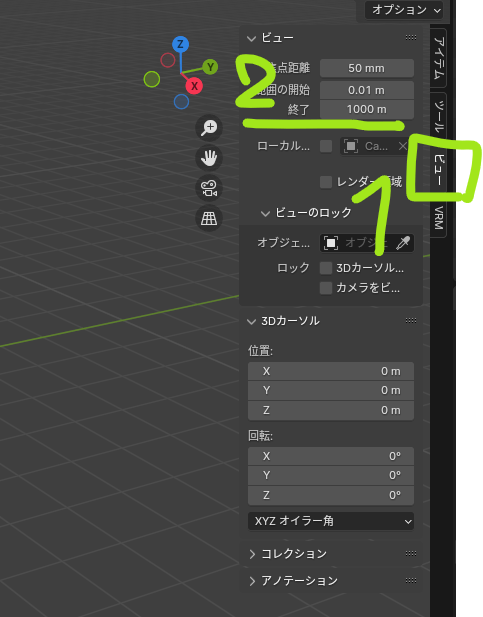Tick the カメラをビュー lock checkbox

click(326, 288)
